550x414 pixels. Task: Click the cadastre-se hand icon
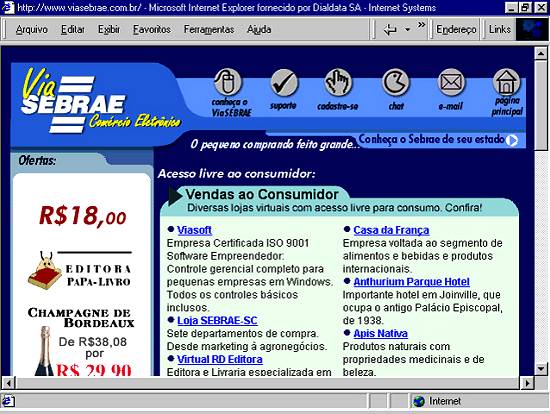[x=338, y=82]
